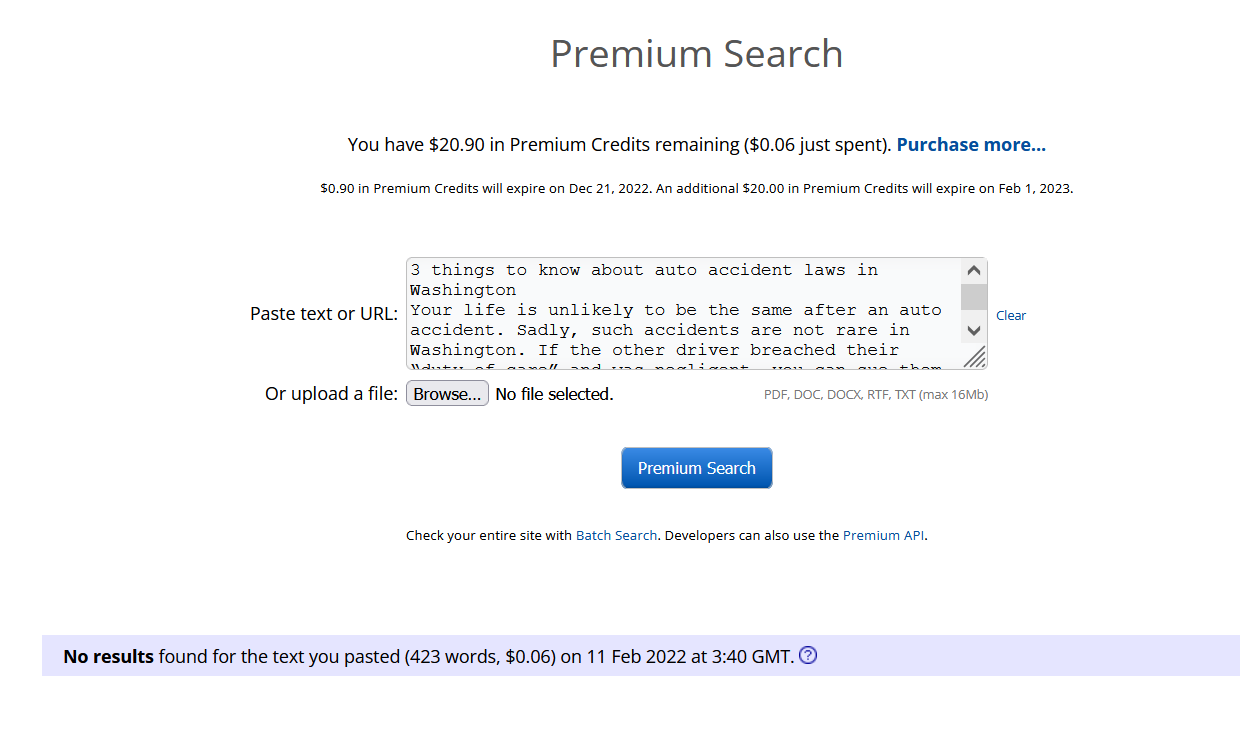Click the 'No results' message banner

point(428,657)
